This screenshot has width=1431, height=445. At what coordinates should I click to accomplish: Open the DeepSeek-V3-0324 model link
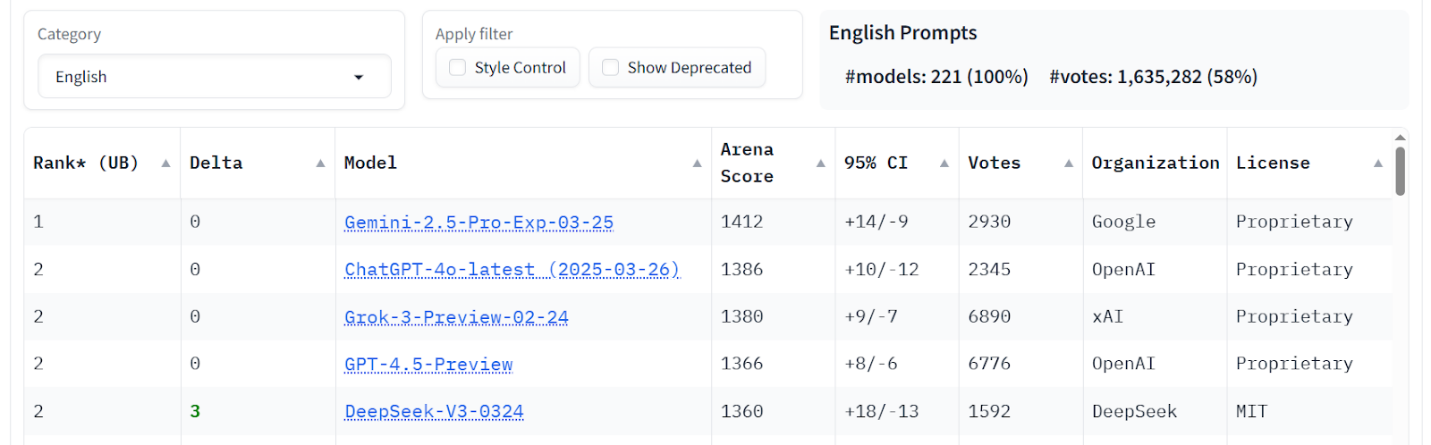pyautogui.click(x=434, y=411)
